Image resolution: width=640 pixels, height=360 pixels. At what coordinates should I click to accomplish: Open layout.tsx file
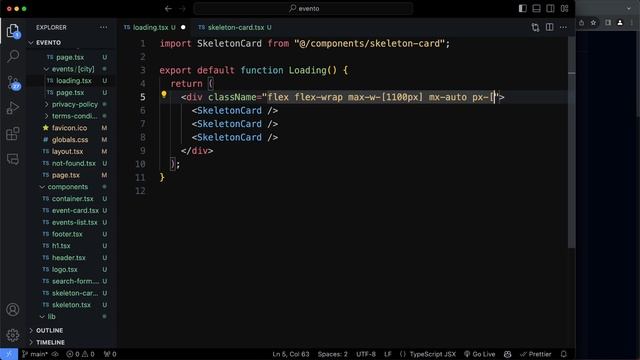click(67, 152)
